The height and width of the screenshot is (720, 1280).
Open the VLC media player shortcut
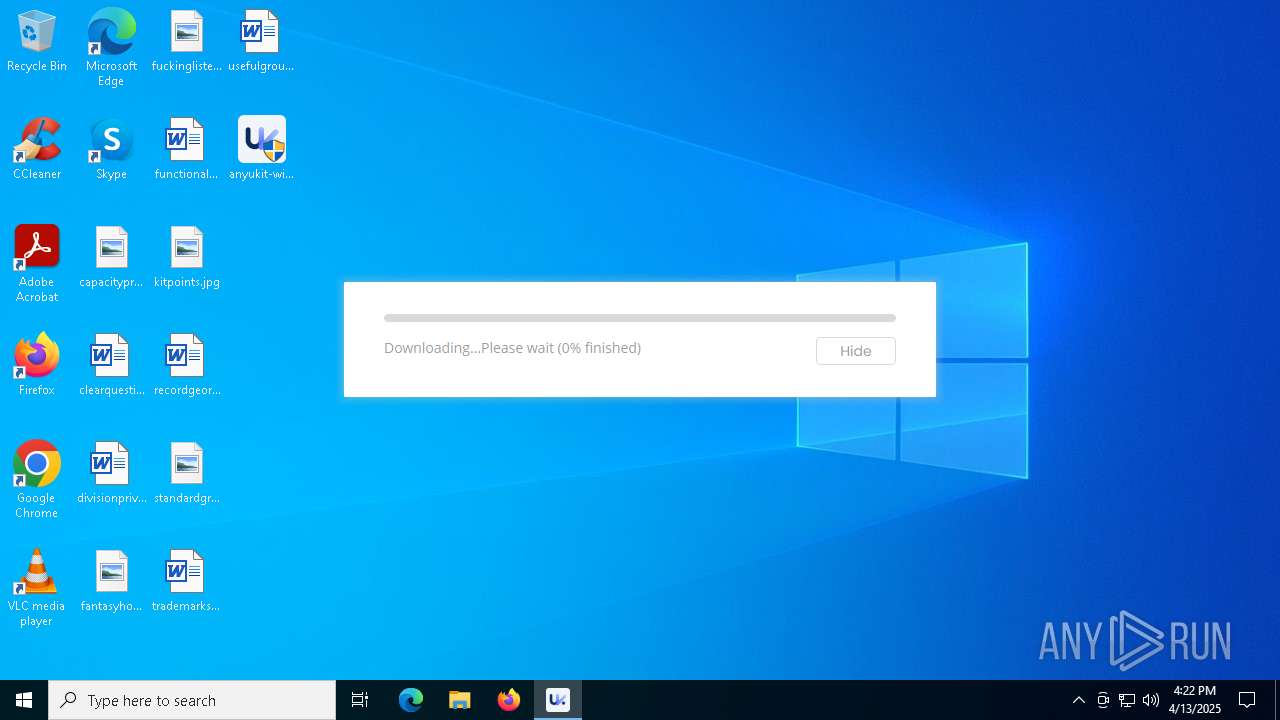(x=37, y=588)
